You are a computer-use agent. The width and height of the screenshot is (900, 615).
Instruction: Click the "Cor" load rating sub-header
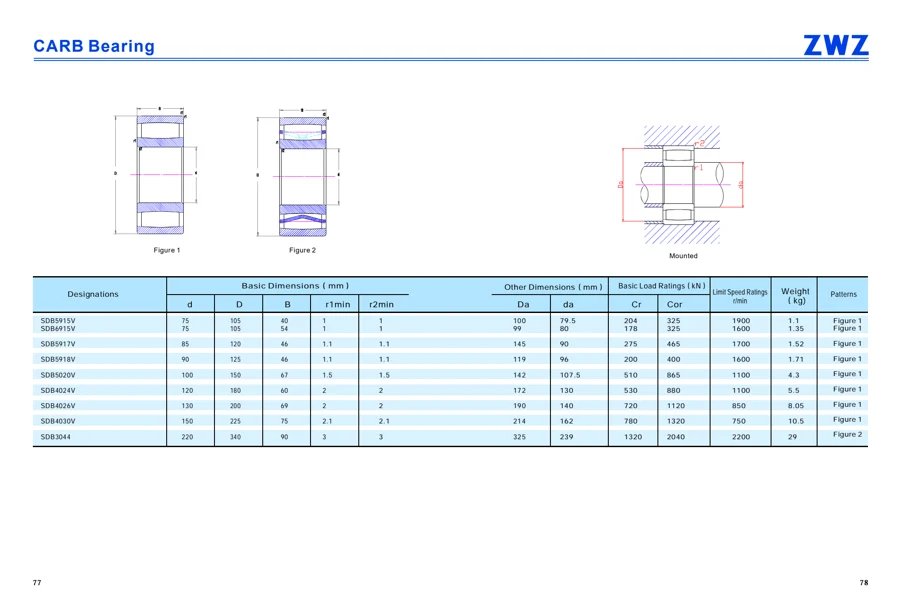tap(674, 304)
